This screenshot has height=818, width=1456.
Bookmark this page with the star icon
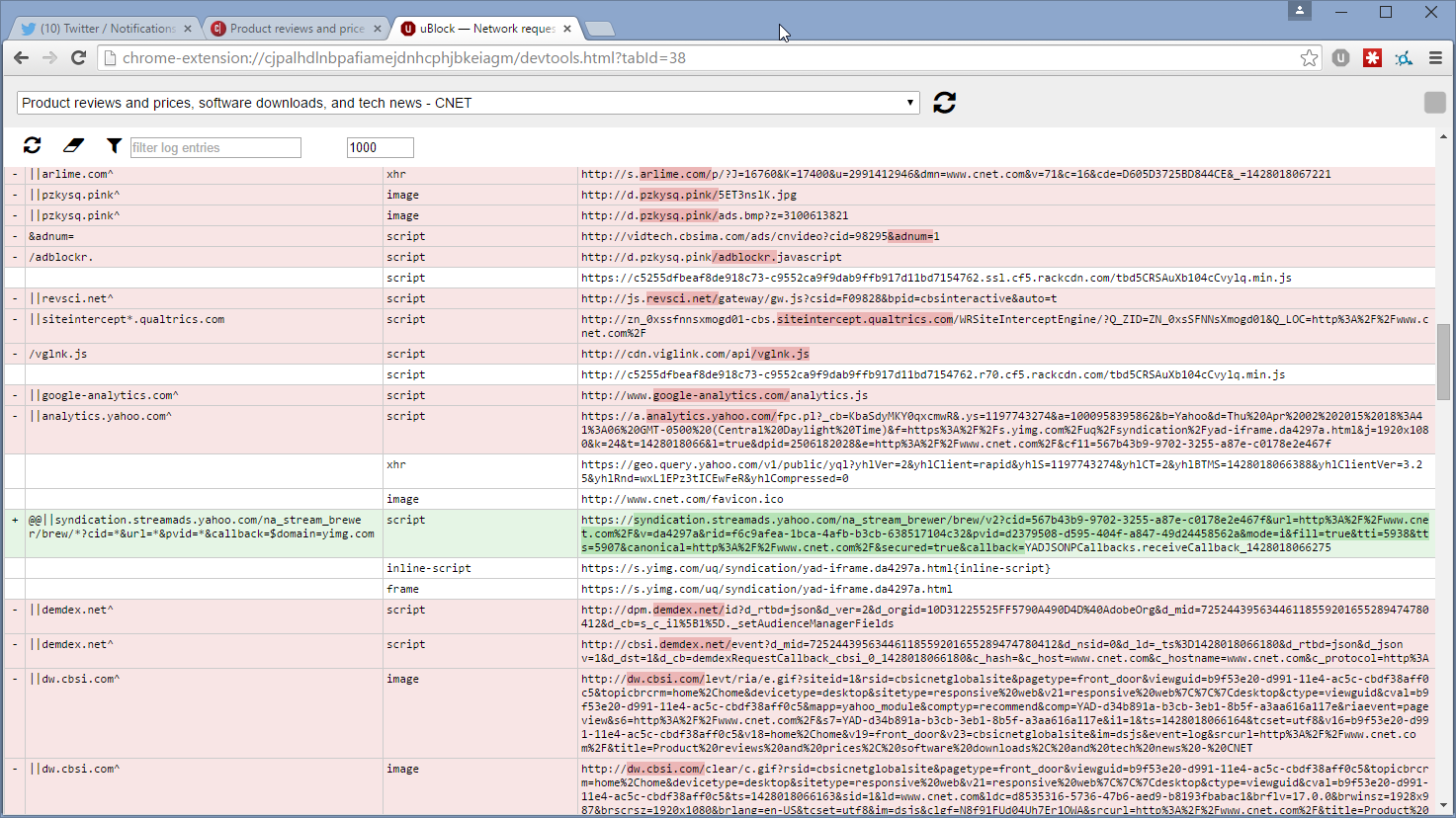[x=1309, y=58]
